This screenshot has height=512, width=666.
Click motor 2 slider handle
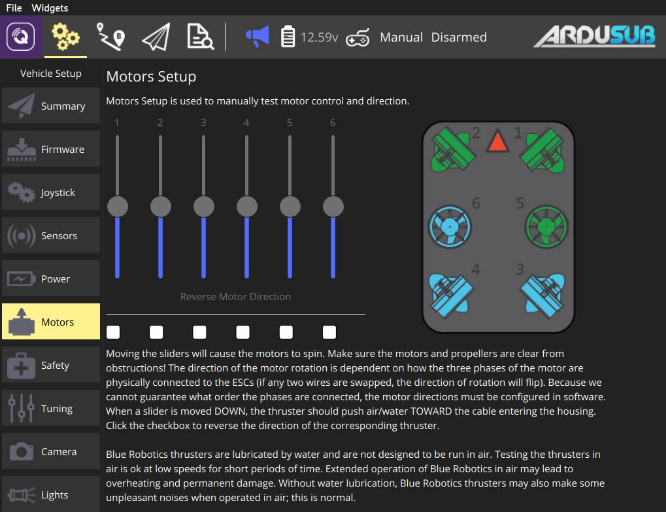coord(160,206)
